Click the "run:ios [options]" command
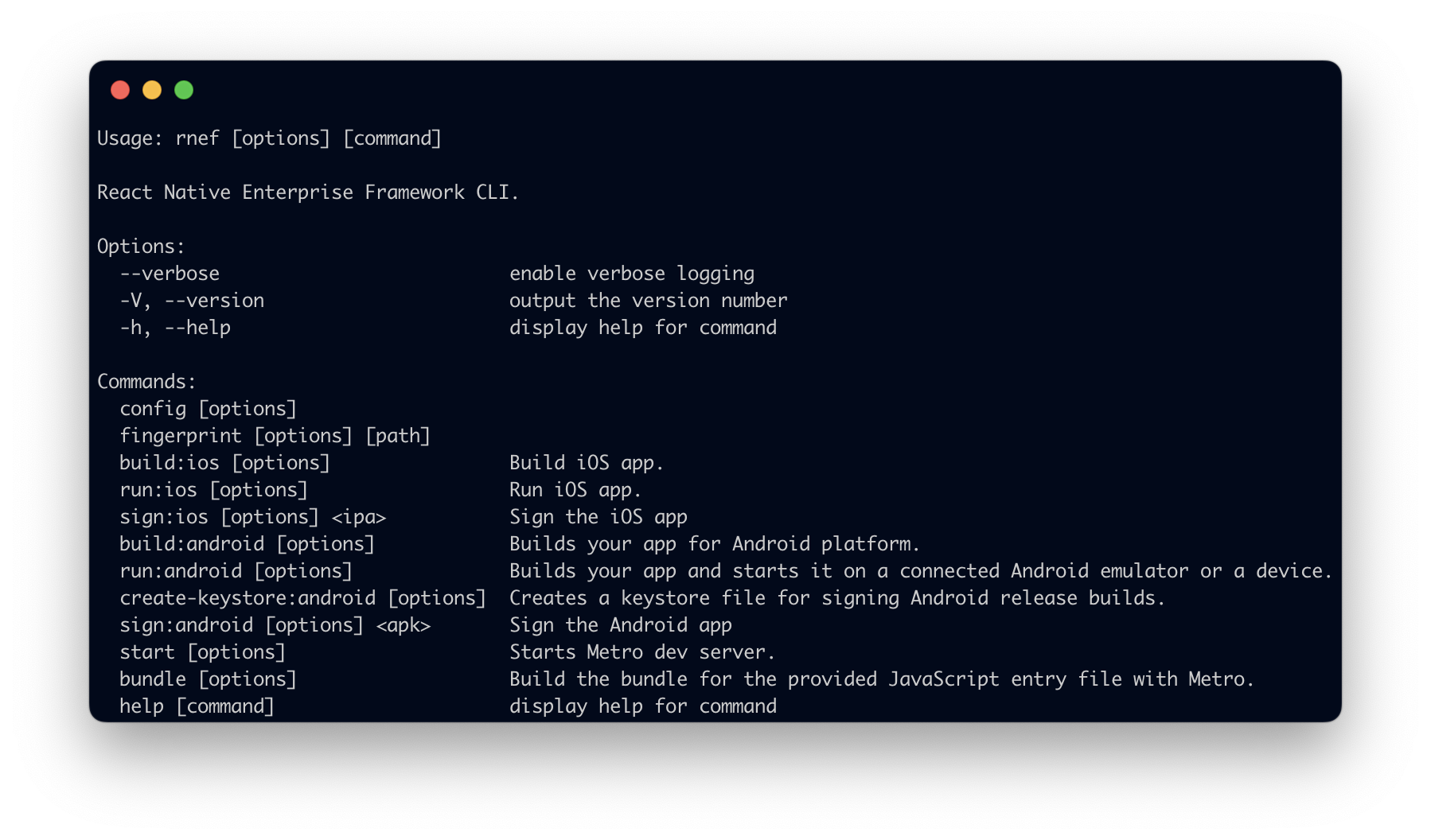The image size is (1431, 840). click(213, 490)
